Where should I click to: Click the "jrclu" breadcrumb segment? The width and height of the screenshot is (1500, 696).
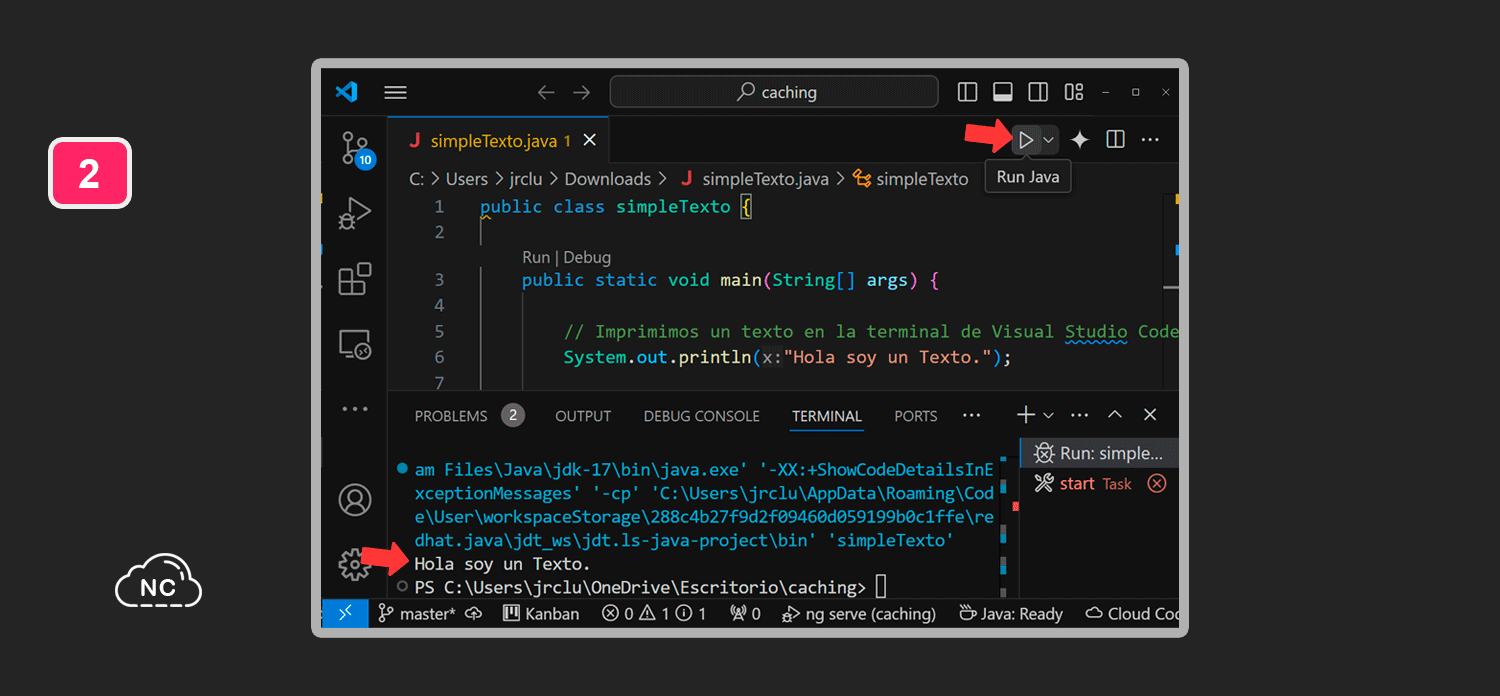(526, 179)
